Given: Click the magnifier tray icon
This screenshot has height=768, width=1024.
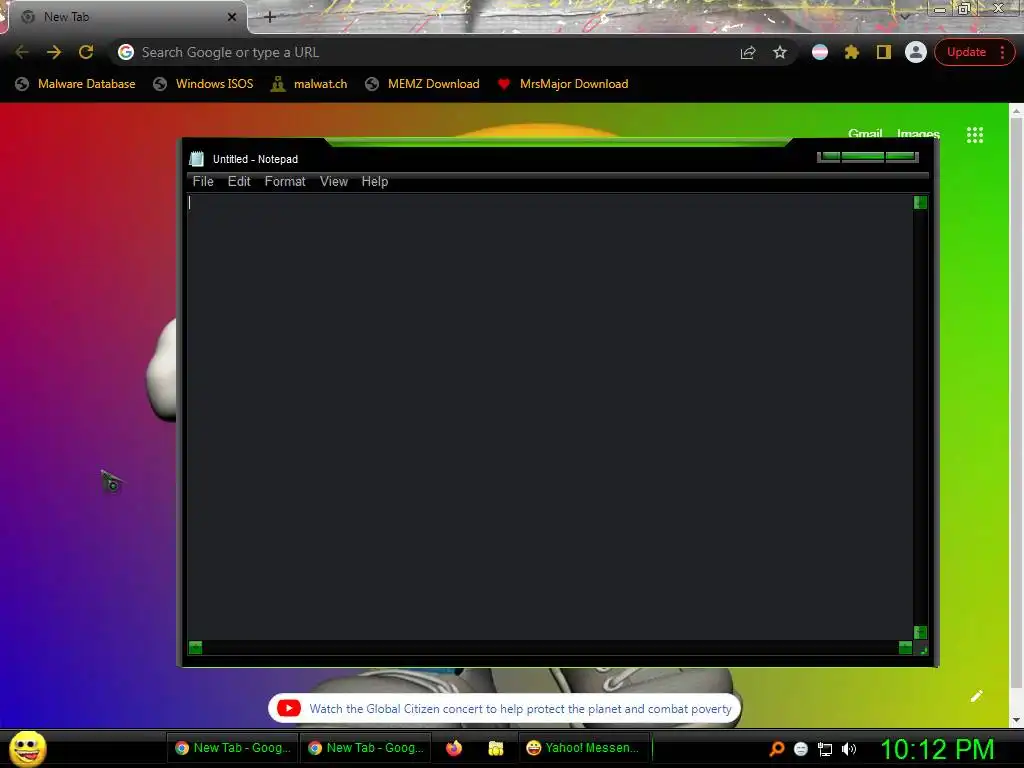Looking at the screenshot, I should pyautogui.click(x=776, y=748).
